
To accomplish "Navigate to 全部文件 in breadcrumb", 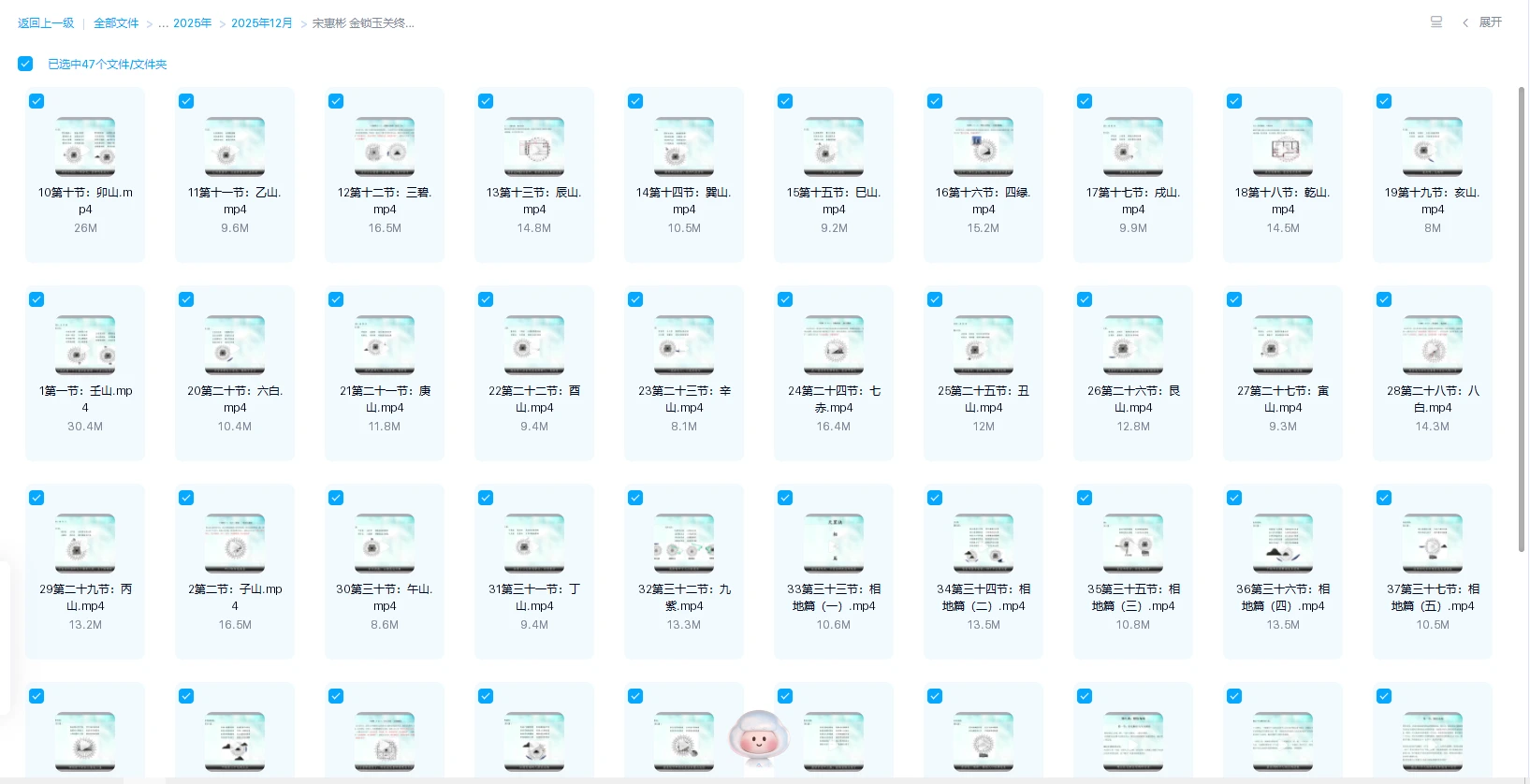I will [x=116, y=23].
